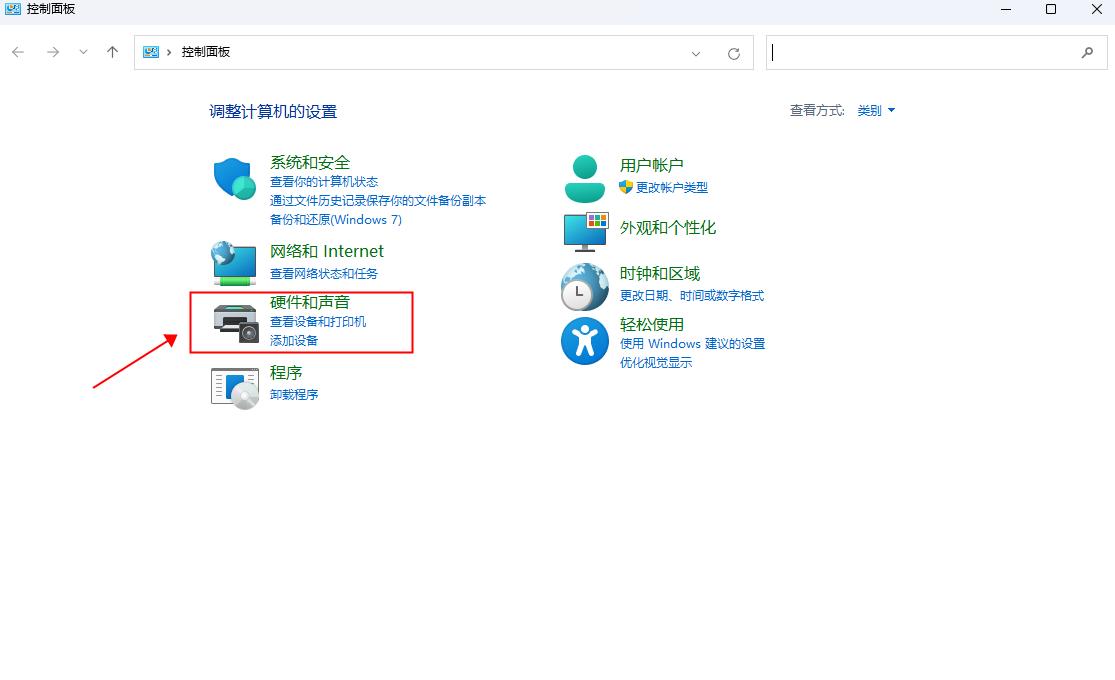1115x680 pixels.
Task: Click the 查看设备和打印机 link
Action: click(316, 322)
